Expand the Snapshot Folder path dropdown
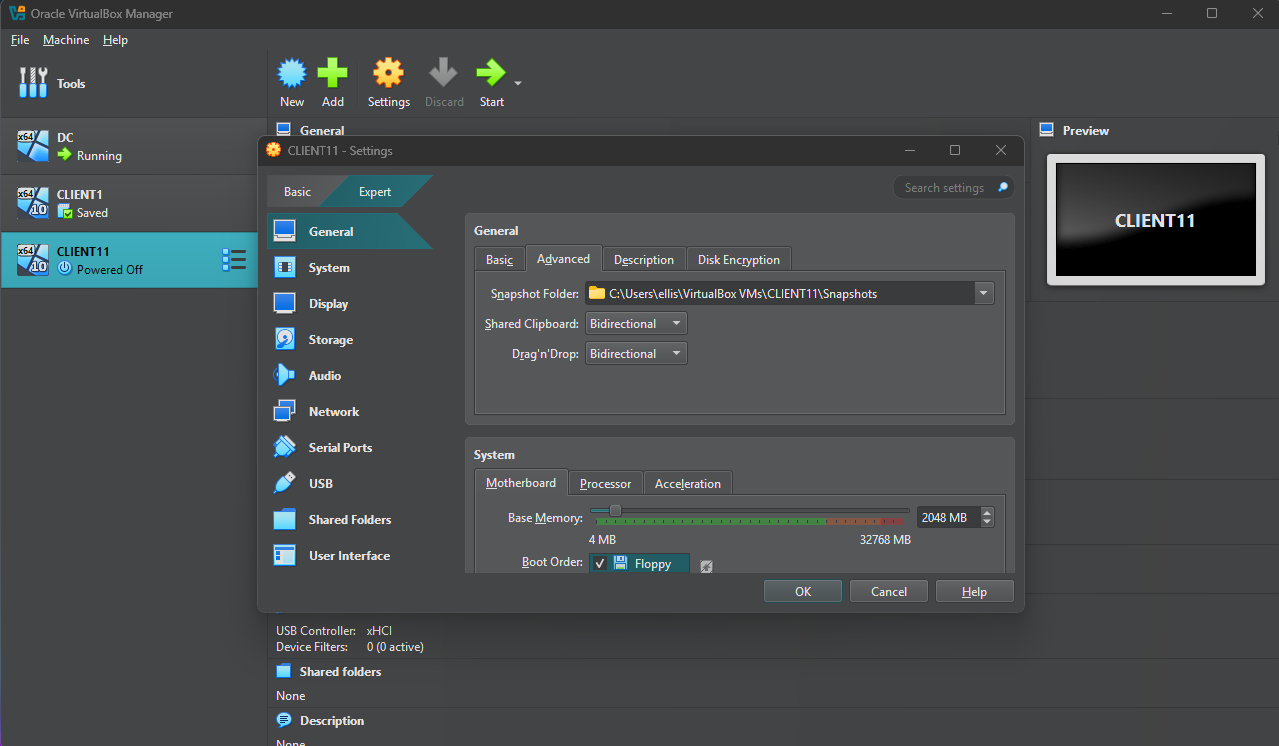 click(984, 293)
